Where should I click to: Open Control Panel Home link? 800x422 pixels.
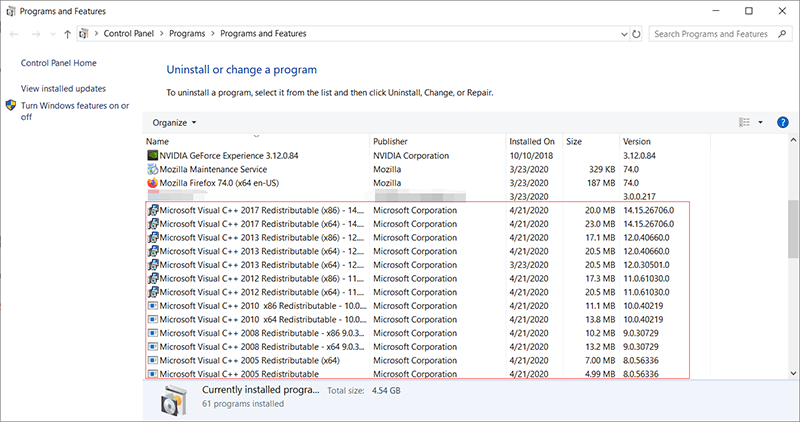tap(59, 63)
